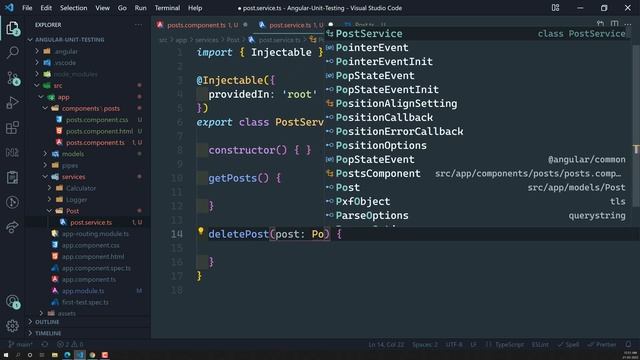
Task: Click the Customize Layout icon in the title bar
Action: (x=555, y=8)
